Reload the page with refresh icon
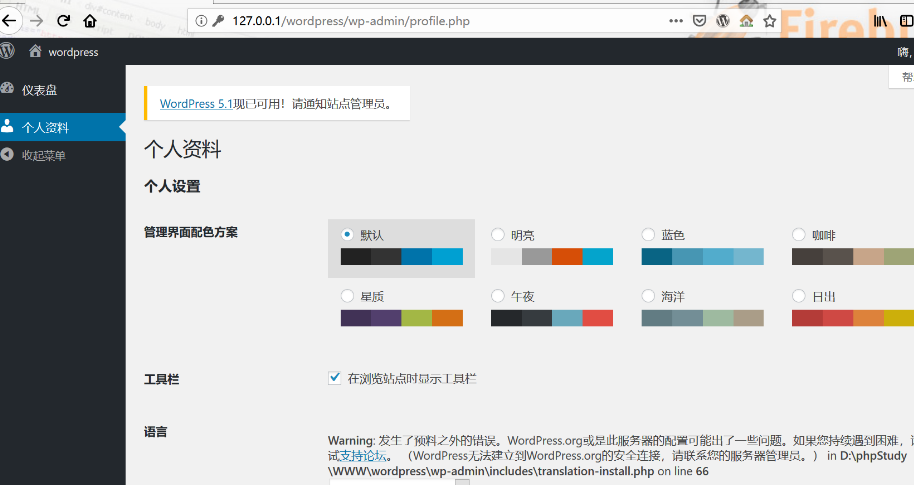 (64, 21)
